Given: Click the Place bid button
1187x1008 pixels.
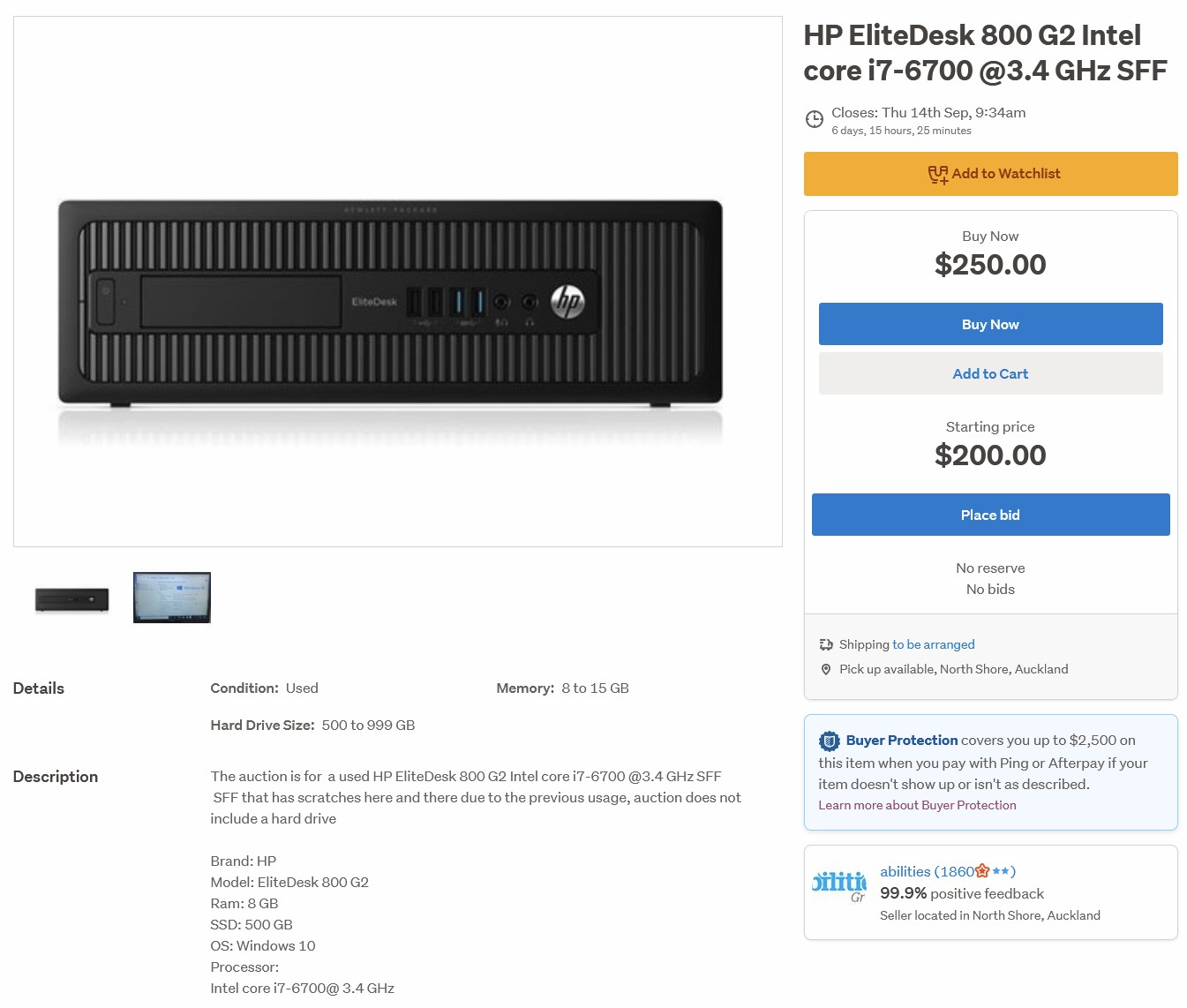Looking at the screenshot, I should [x=990, y=515].
